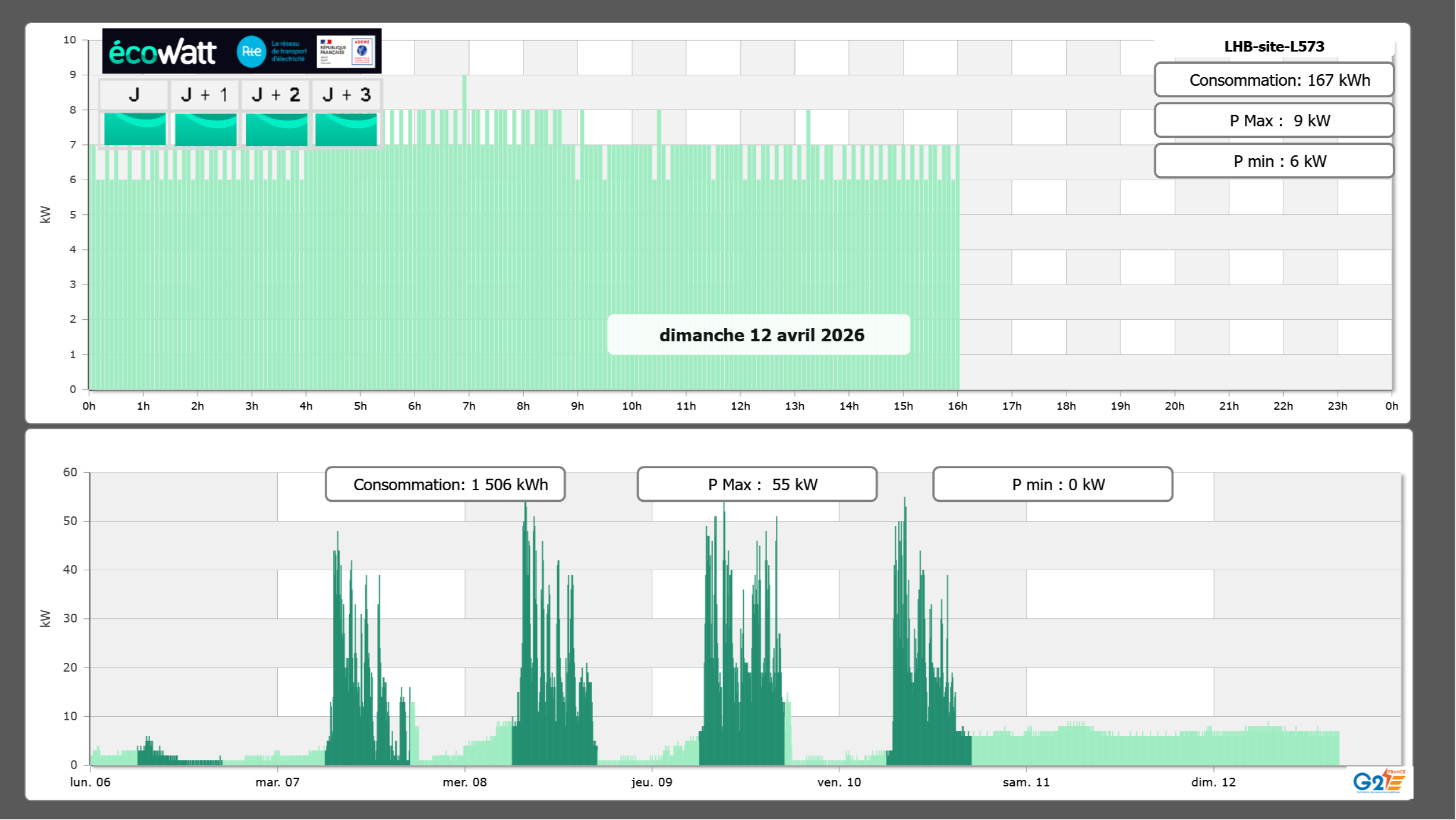The image size is (1456, 820).
Task: Click the P Max 55 kW box
Action: pyautogui.click(x=757, y=484)
